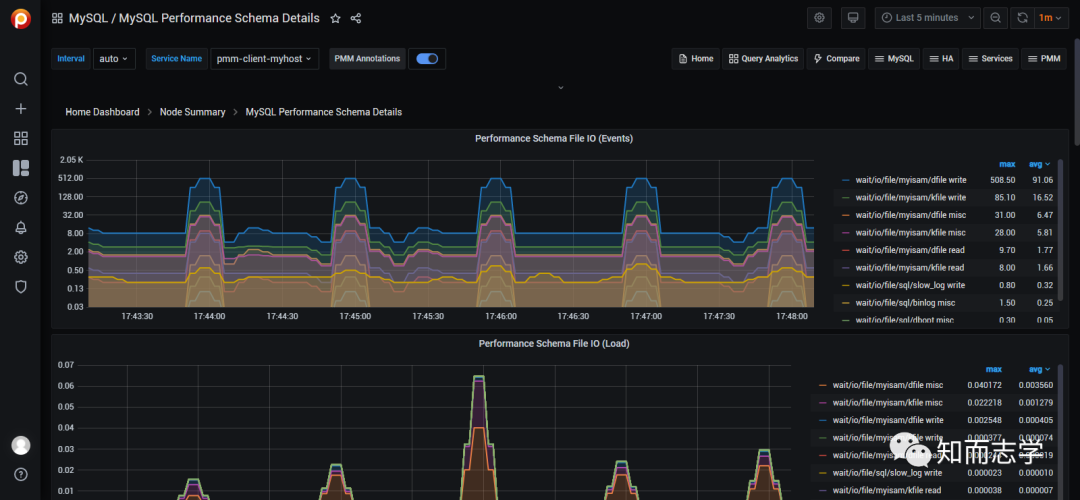The height and width of the screenshot is (500, 1080).
Task: Toggle myisam/dfile write series in the Events legend
Action: [911, 180]
